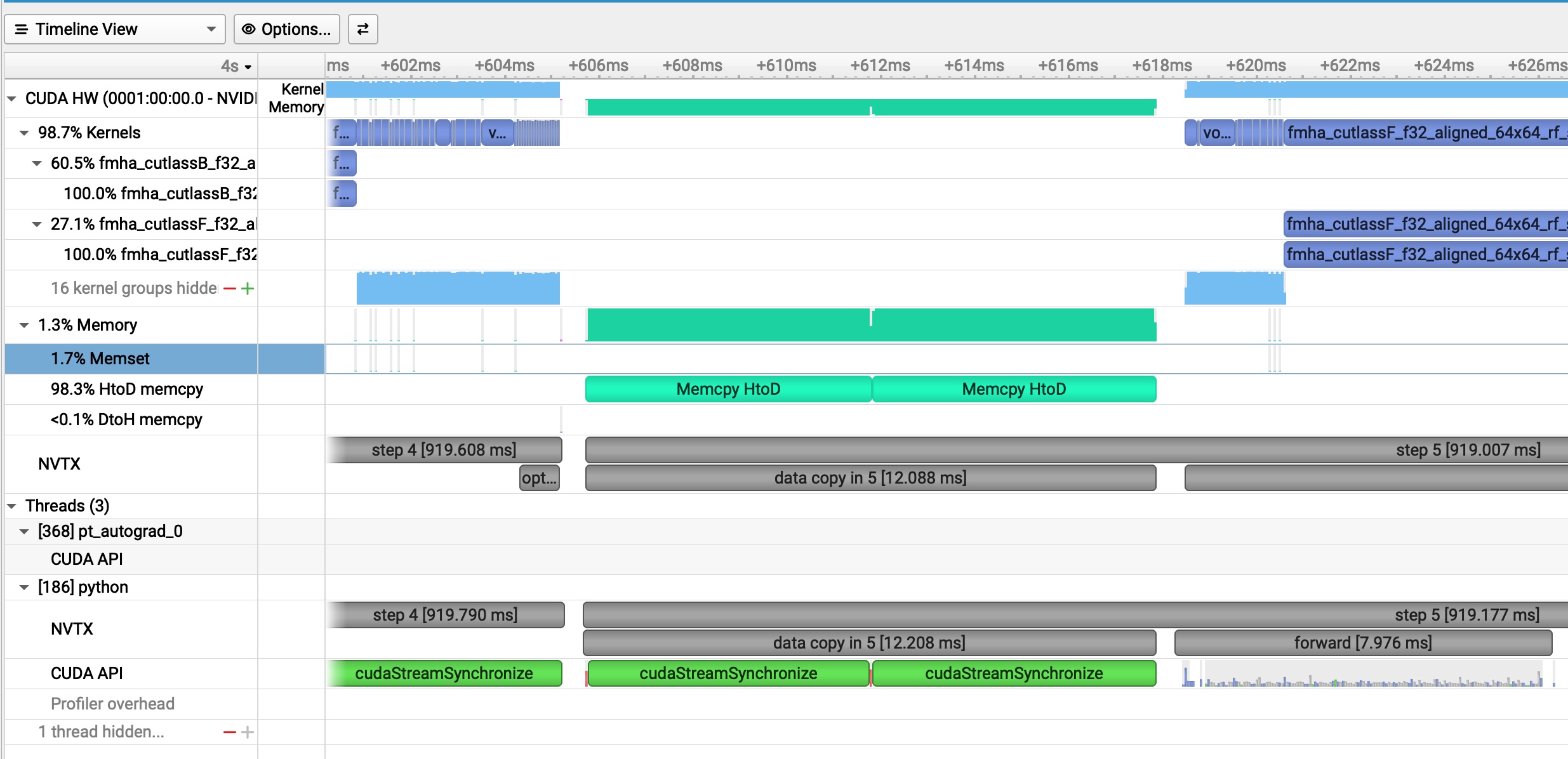Click the green plus beside hidden kernel groups
1568x759 pixels.
point(248,289)
